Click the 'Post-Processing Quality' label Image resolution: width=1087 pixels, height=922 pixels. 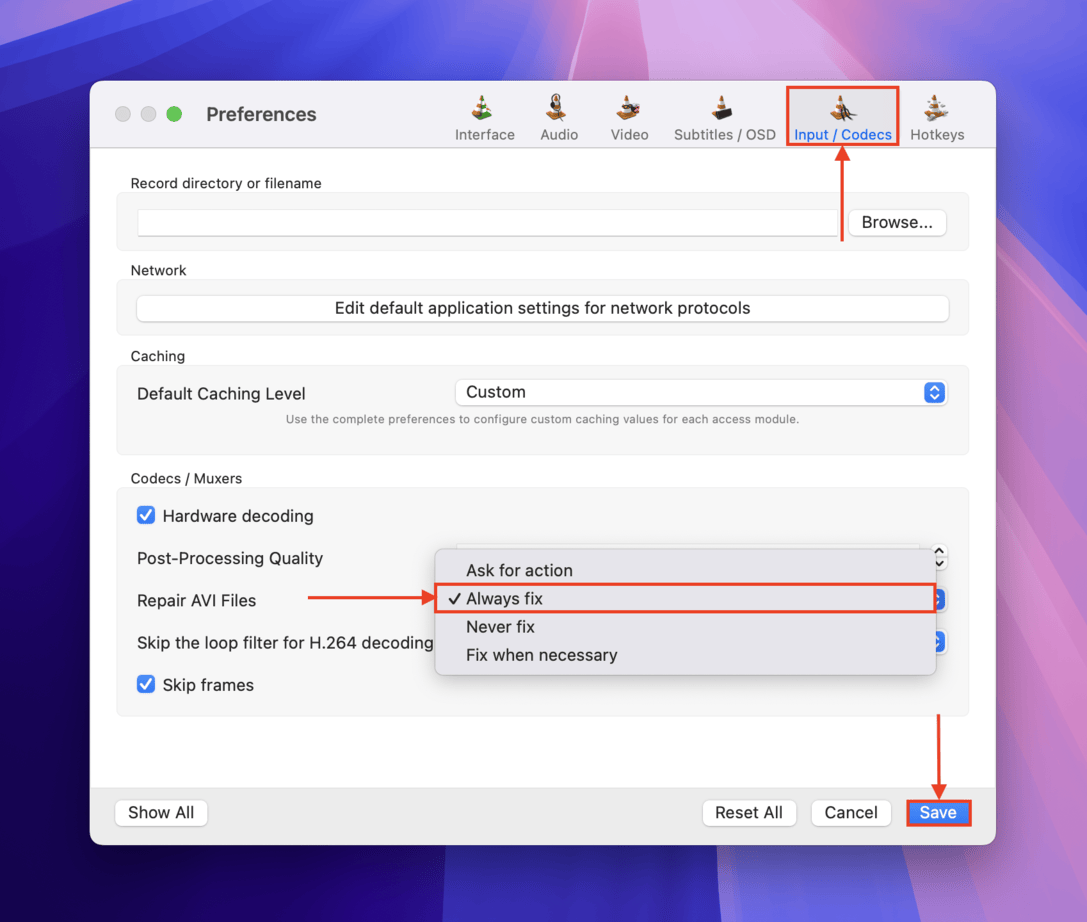click(229, 558)
